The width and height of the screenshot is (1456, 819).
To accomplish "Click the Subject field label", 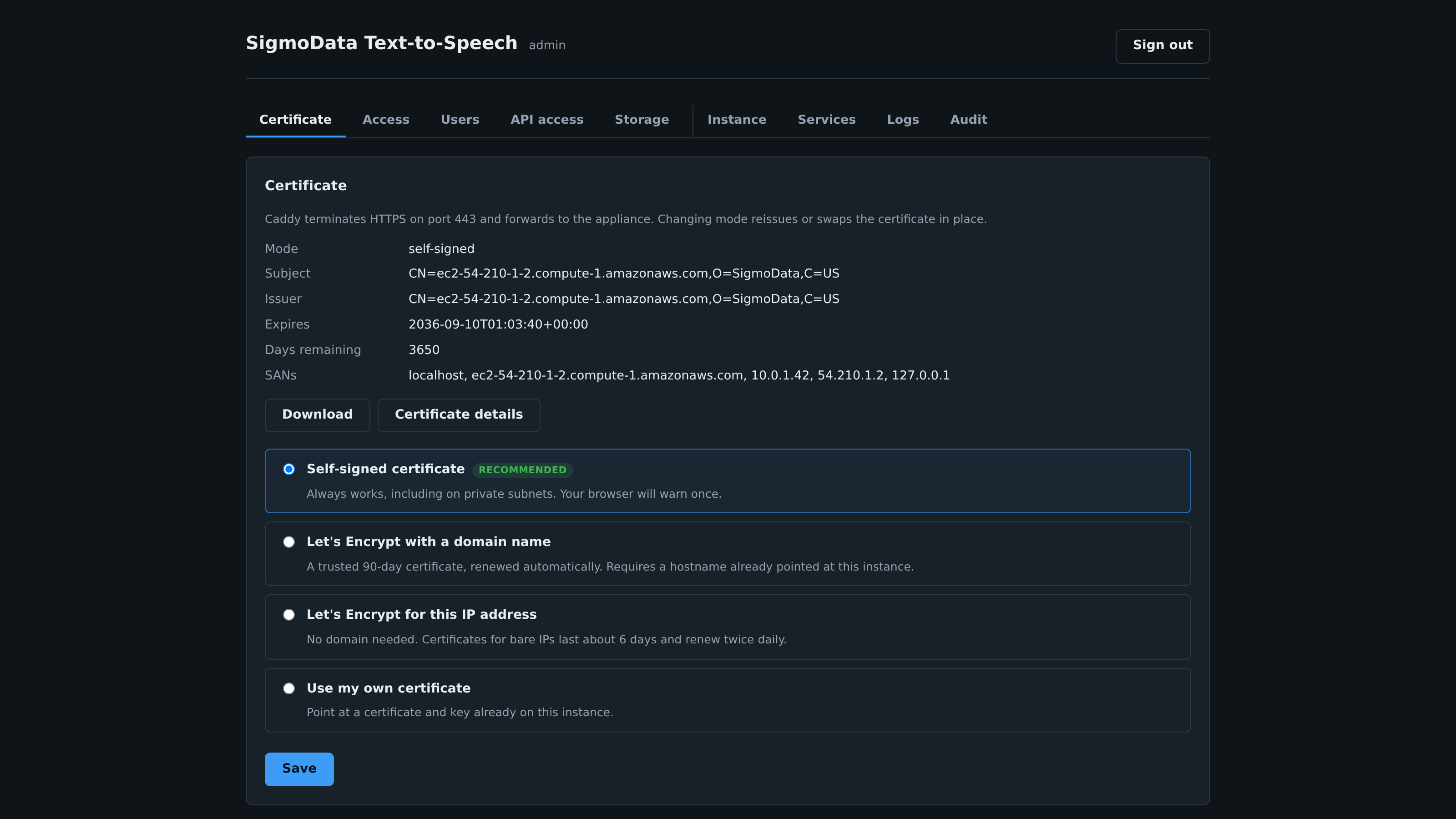I will [288, 273].
